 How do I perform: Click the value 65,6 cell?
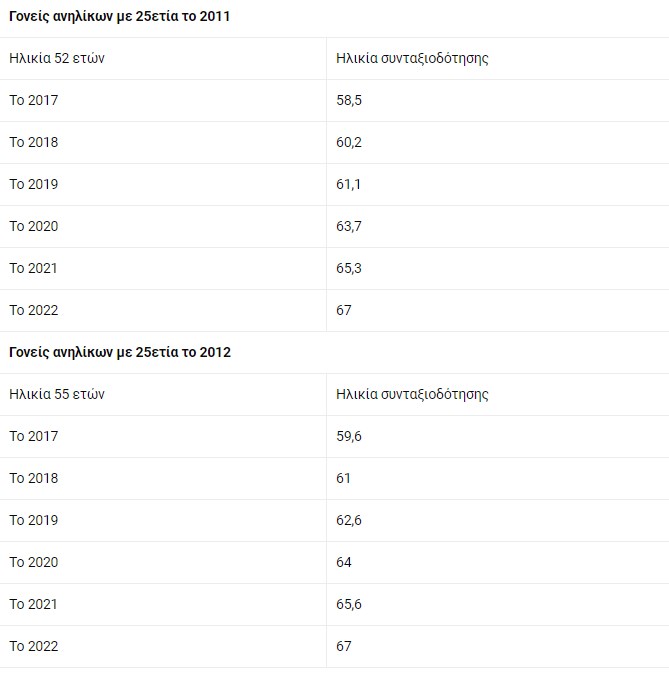click(x=349, y=604)
